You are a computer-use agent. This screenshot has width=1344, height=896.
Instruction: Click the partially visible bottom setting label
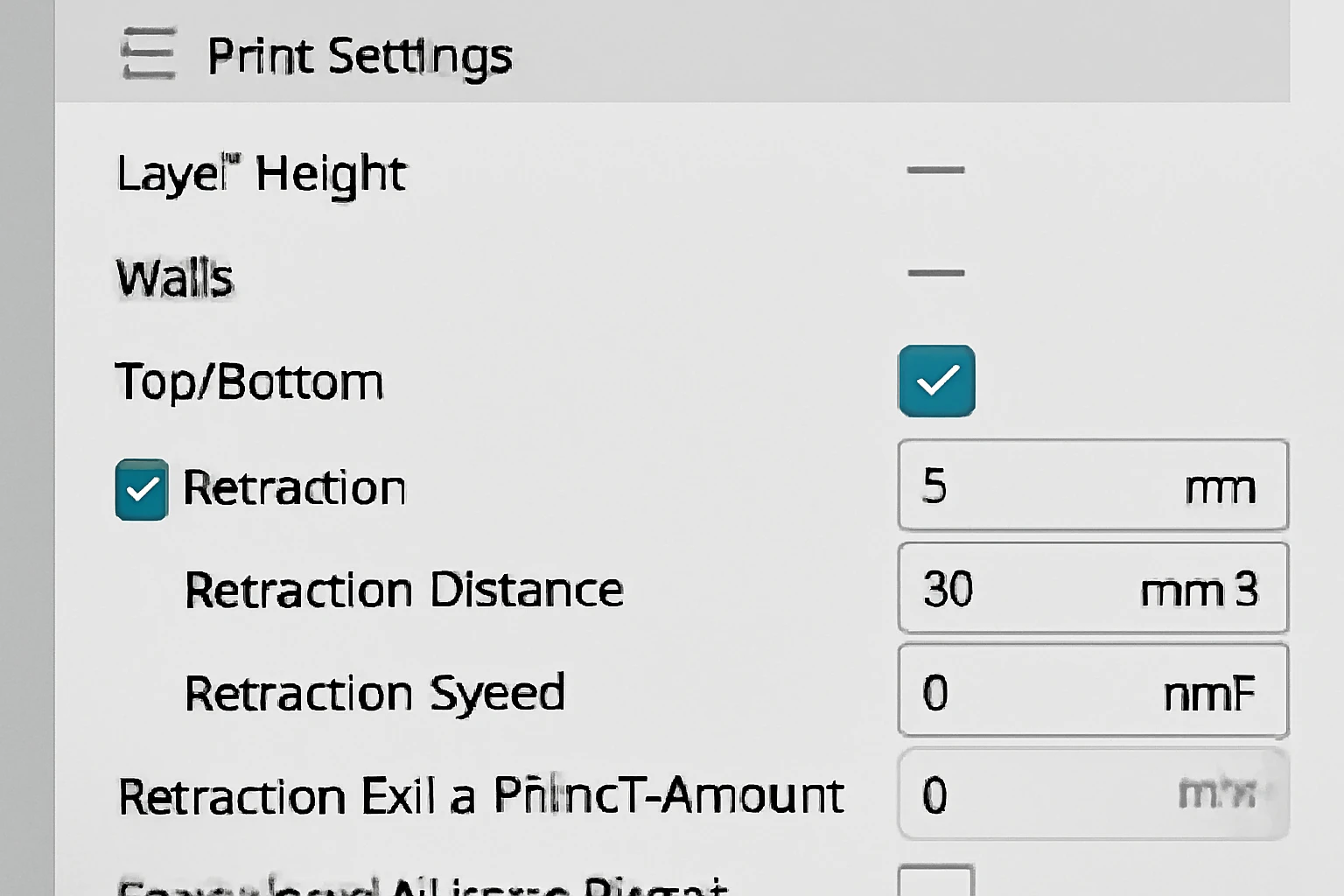[422, 884]
